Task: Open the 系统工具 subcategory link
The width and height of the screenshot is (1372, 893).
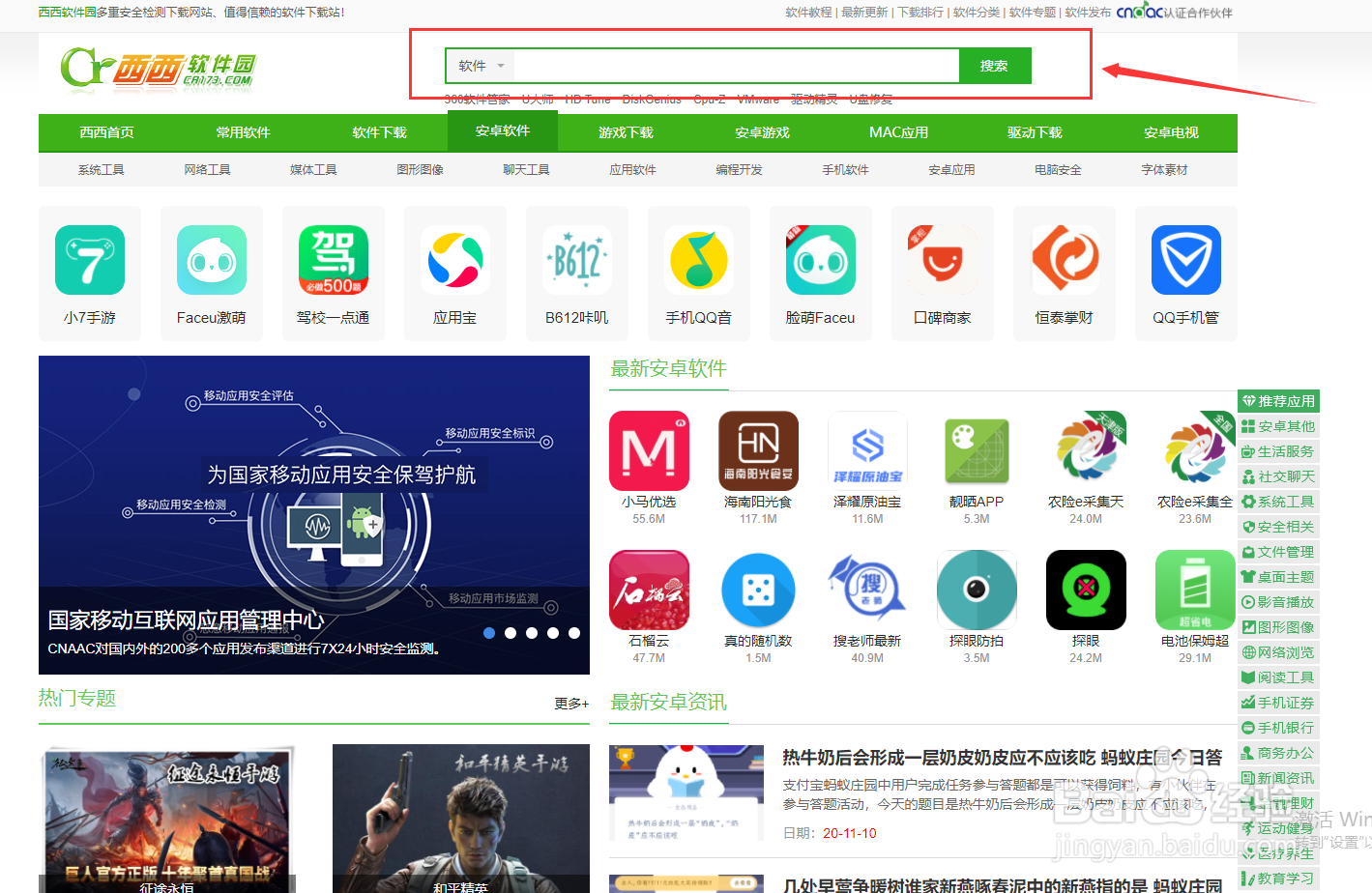Action: (x=102, y=169)
